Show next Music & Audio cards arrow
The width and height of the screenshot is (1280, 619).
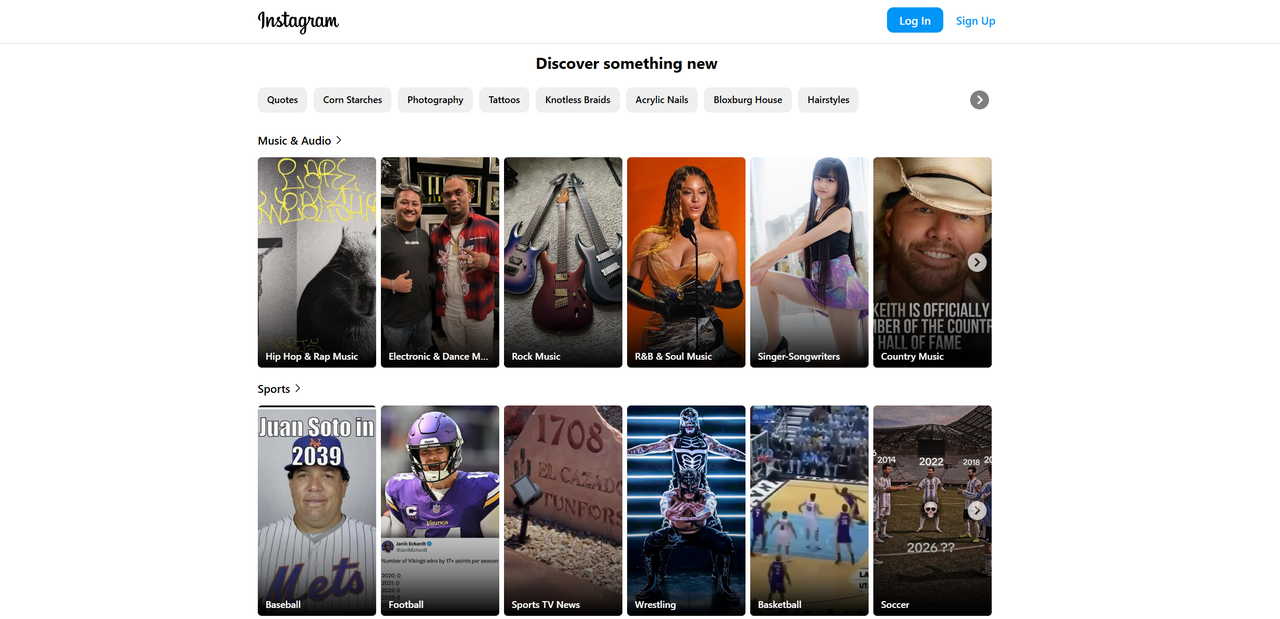(x=977, y=262)
